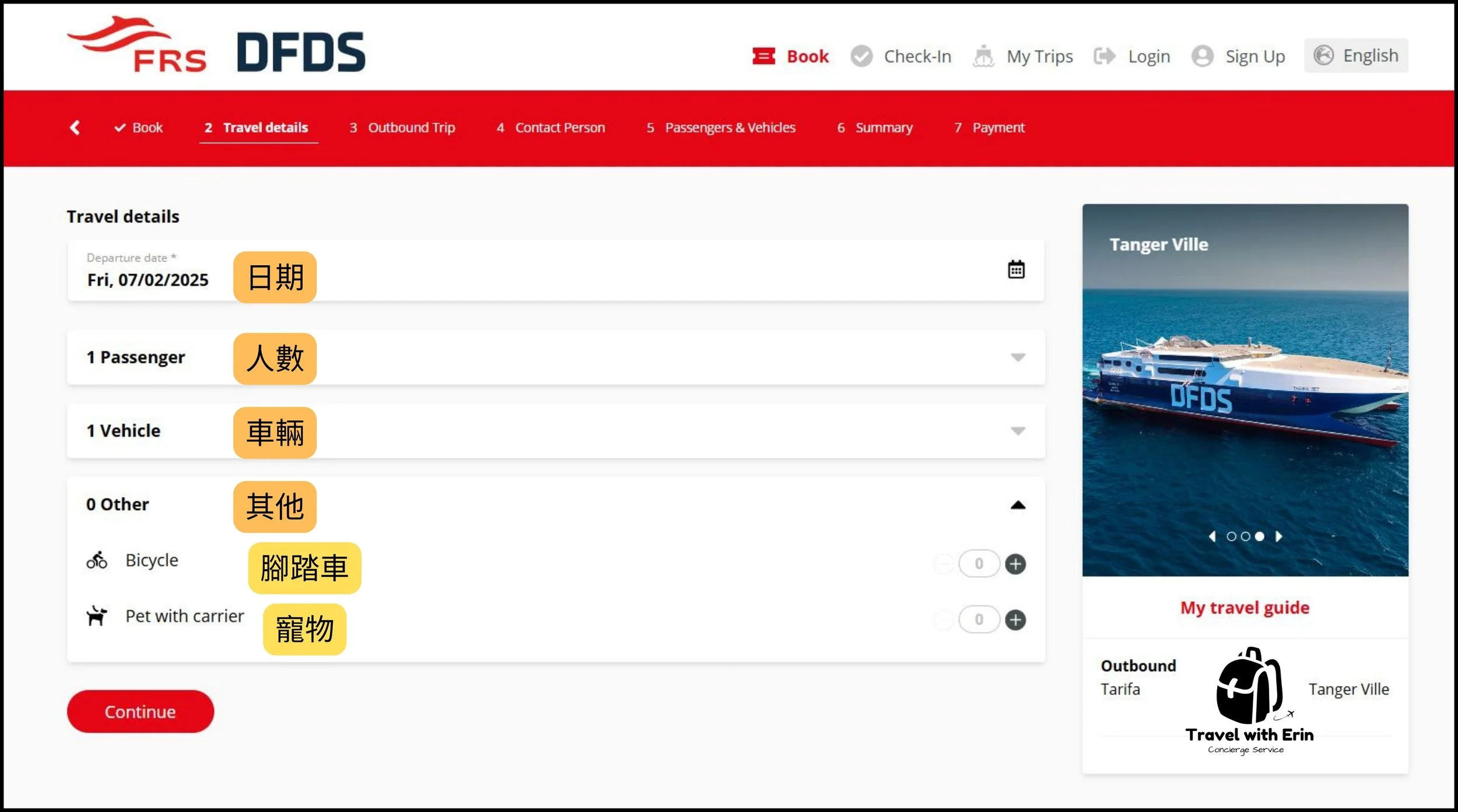1458x812 pixels.
Task: Add one bicycle with plus icon
Action: [1015, 564]
